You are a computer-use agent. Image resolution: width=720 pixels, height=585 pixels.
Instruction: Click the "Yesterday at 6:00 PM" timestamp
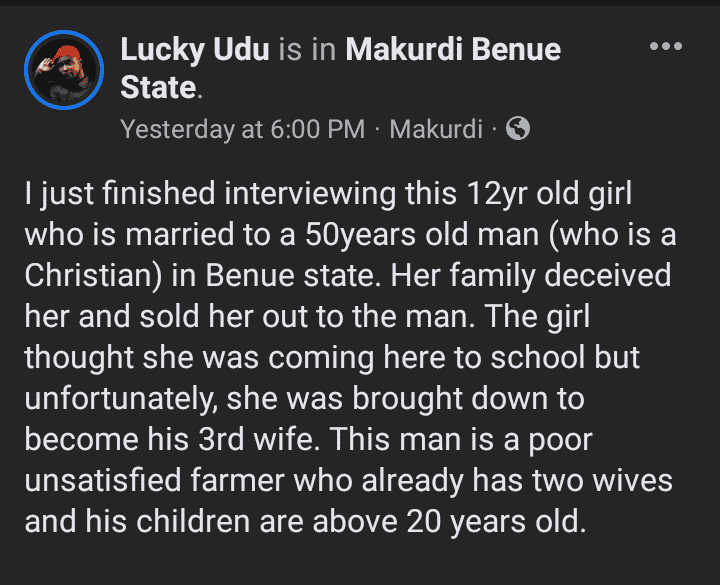(242, 129)
